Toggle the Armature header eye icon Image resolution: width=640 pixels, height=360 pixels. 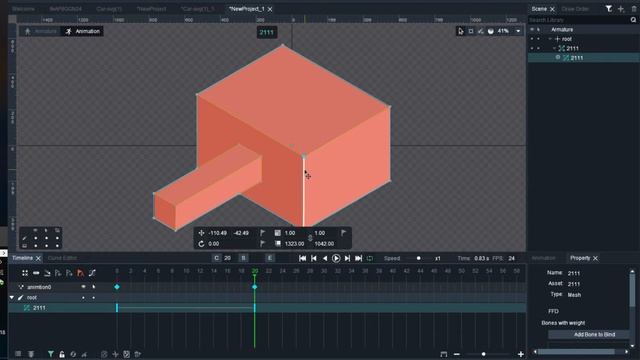click(x=532, y=29)
